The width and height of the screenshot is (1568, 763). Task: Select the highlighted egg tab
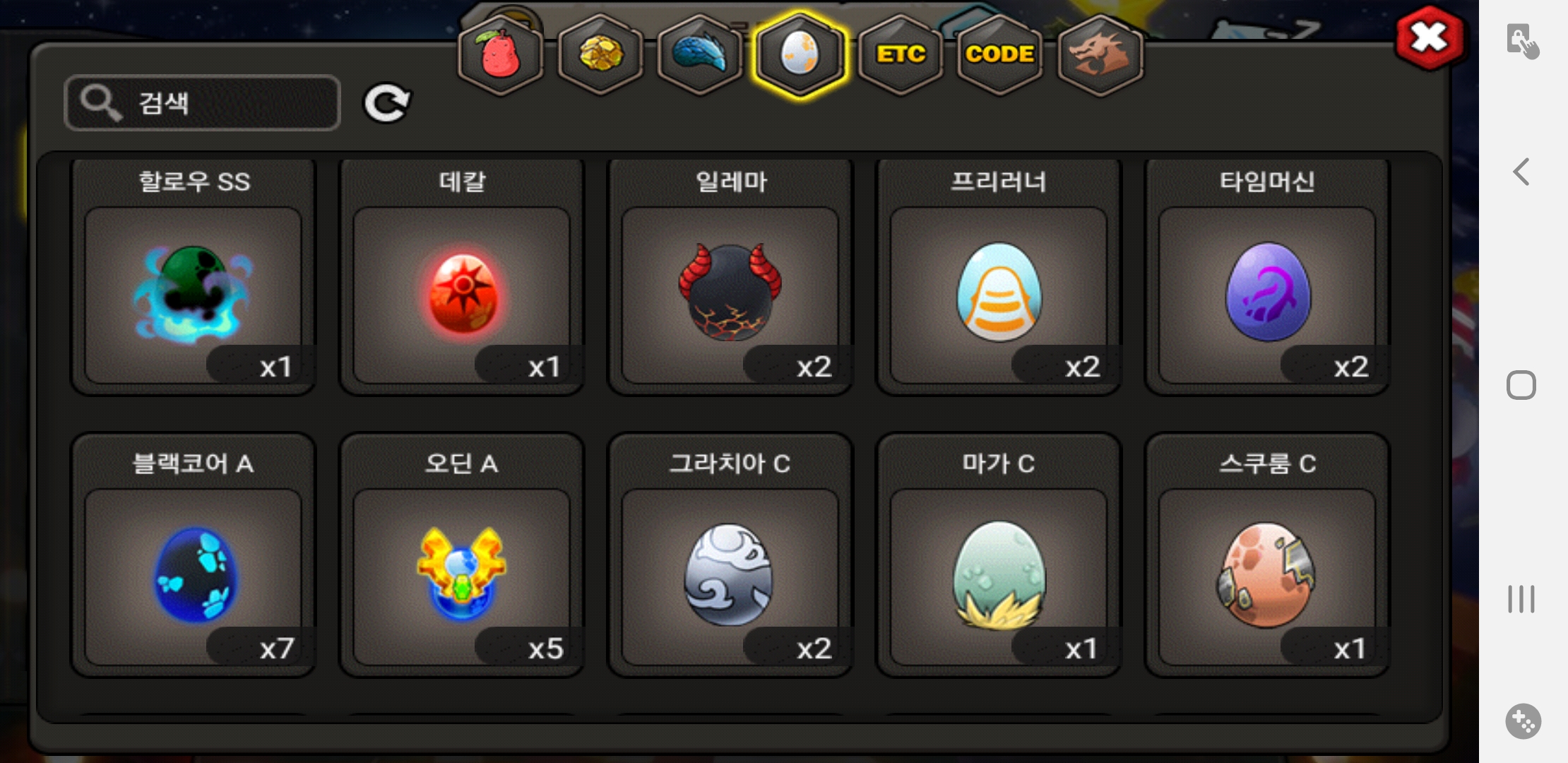[800, 55]
